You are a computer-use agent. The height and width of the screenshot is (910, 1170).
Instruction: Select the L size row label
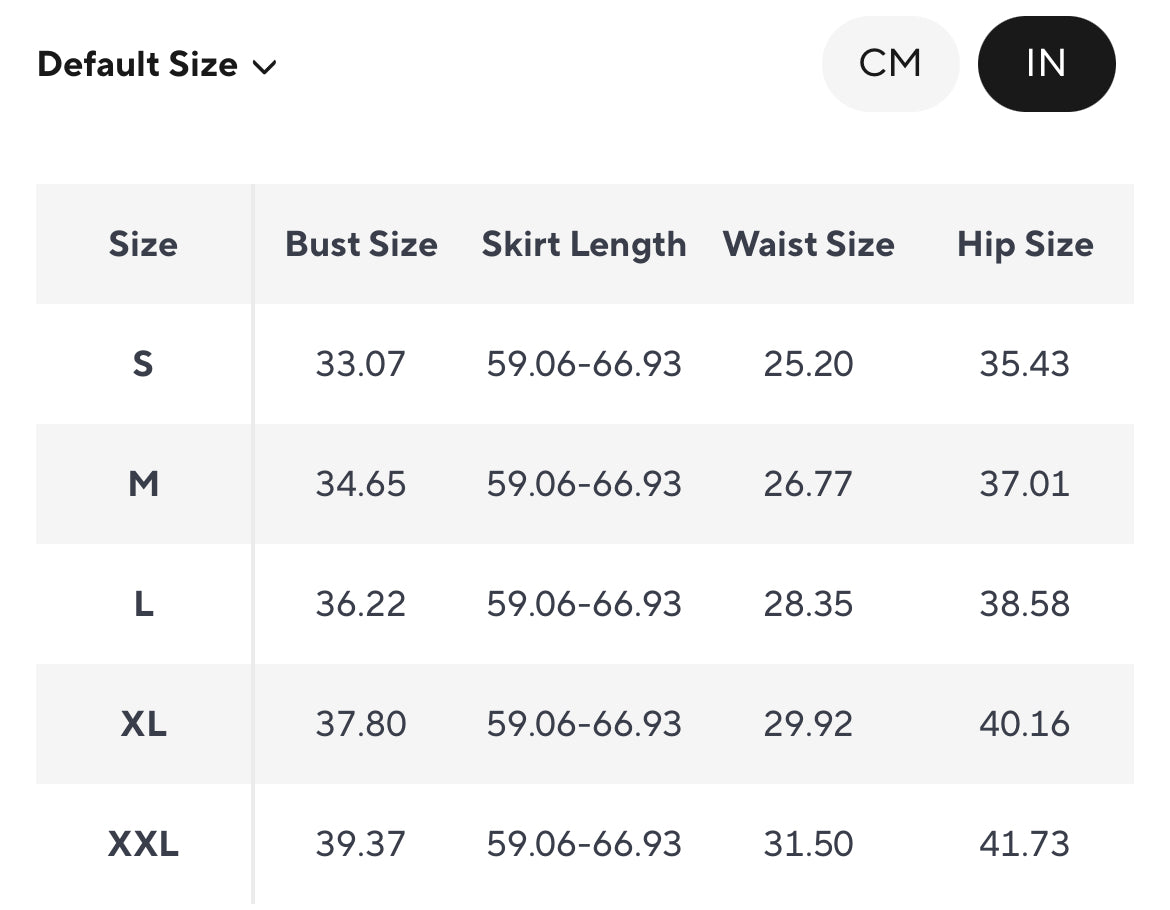143,604
